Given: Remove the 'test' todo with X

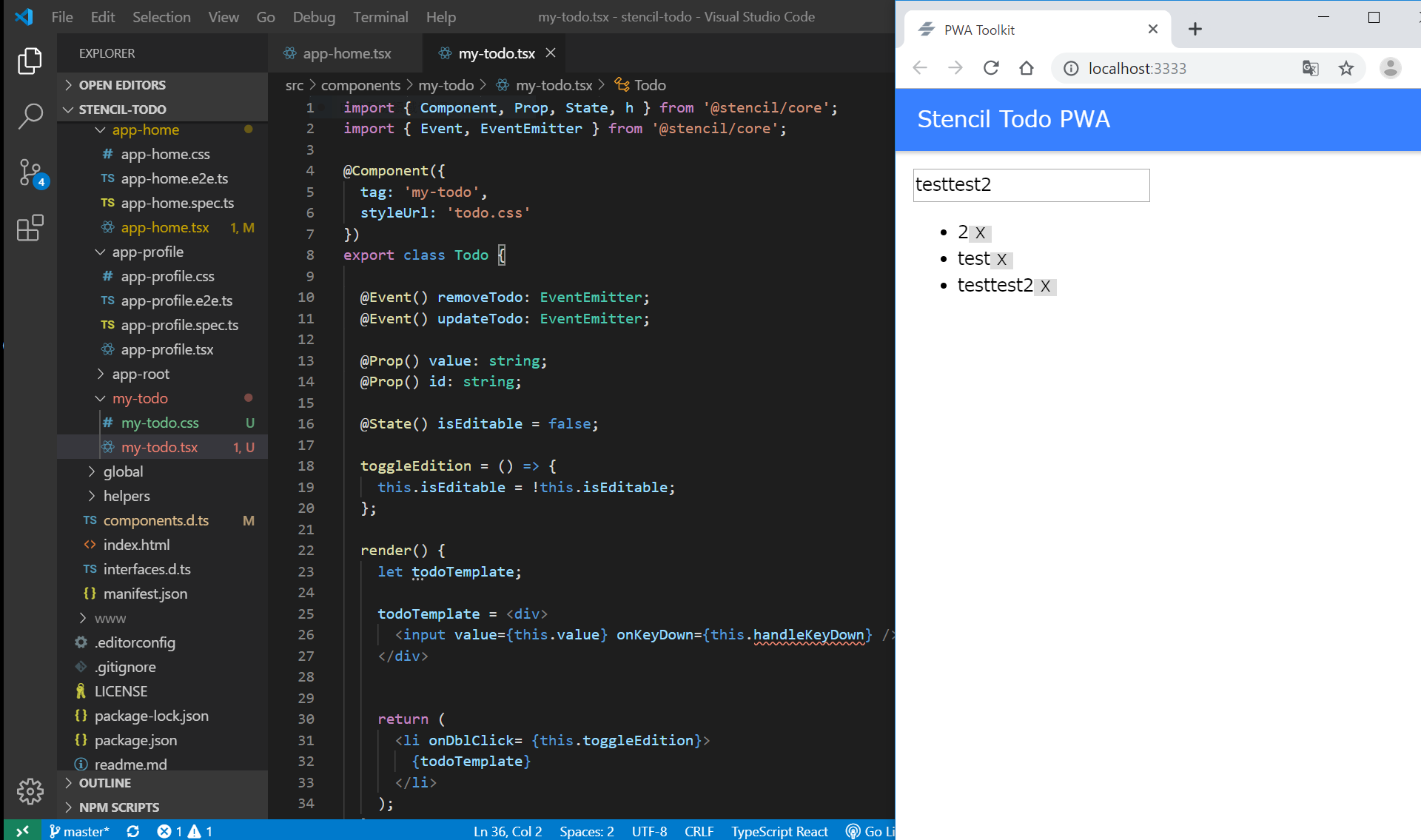Looking at the screenshot, I should coord(1001,260).
